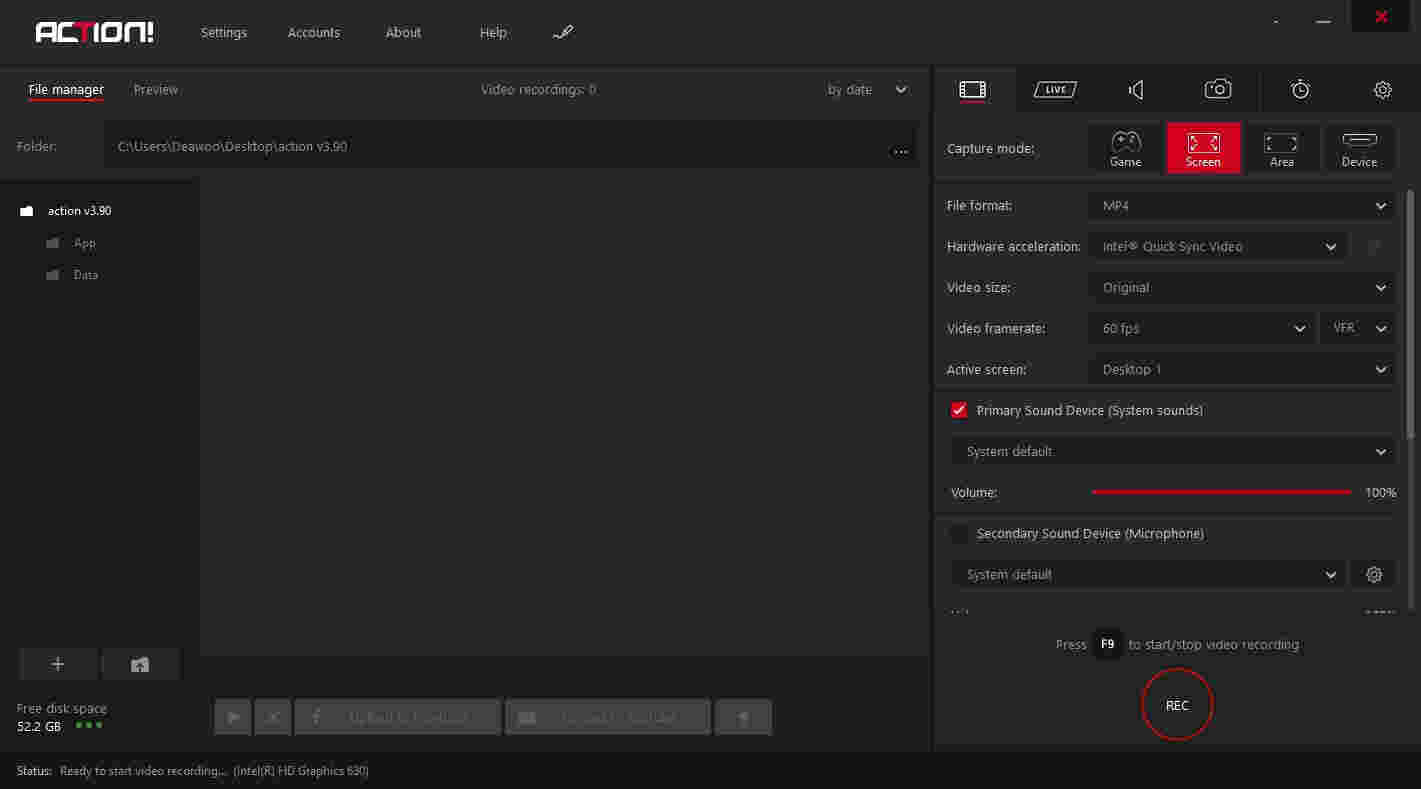
Task: Open the Hardware acceleration dropdown
Action: point(1216,247)
